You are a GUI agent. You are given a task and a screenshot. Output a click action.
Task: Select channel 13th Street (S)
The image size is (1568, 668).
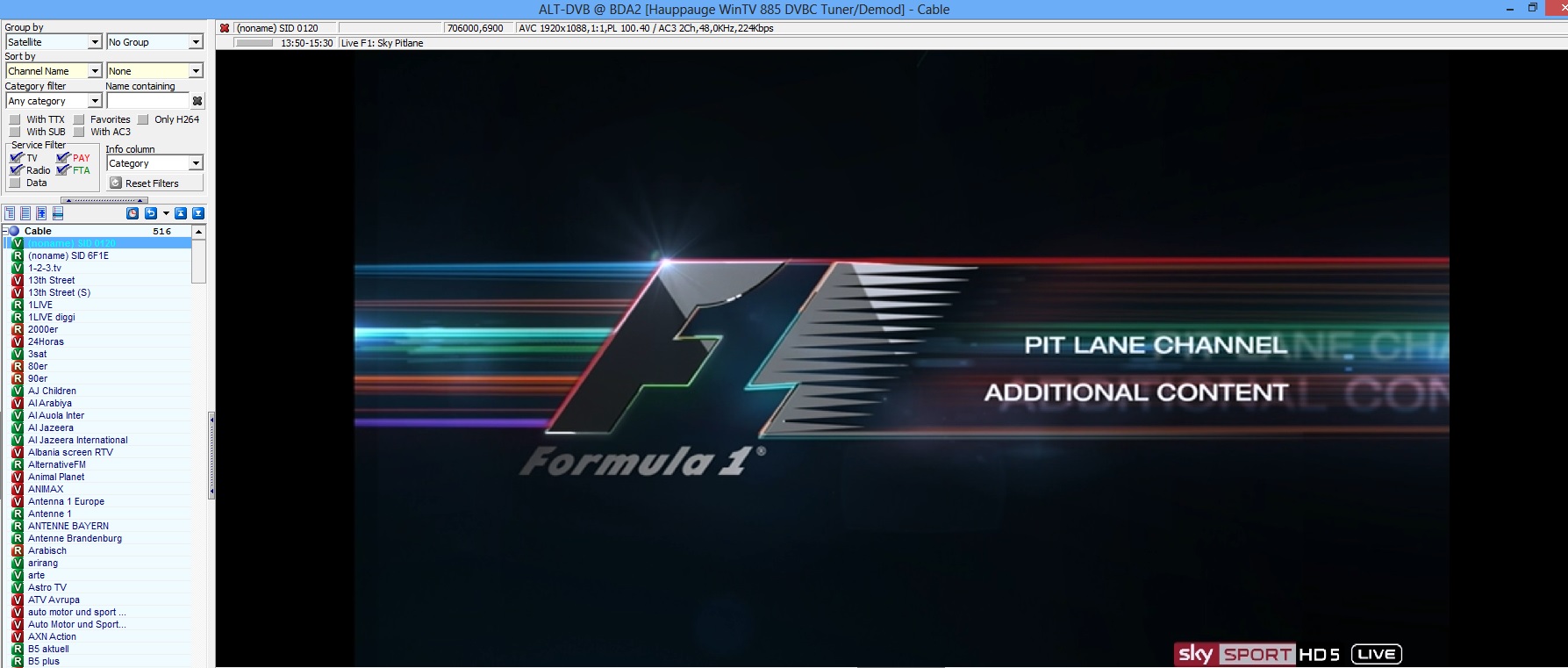click(x=59, y=292)
